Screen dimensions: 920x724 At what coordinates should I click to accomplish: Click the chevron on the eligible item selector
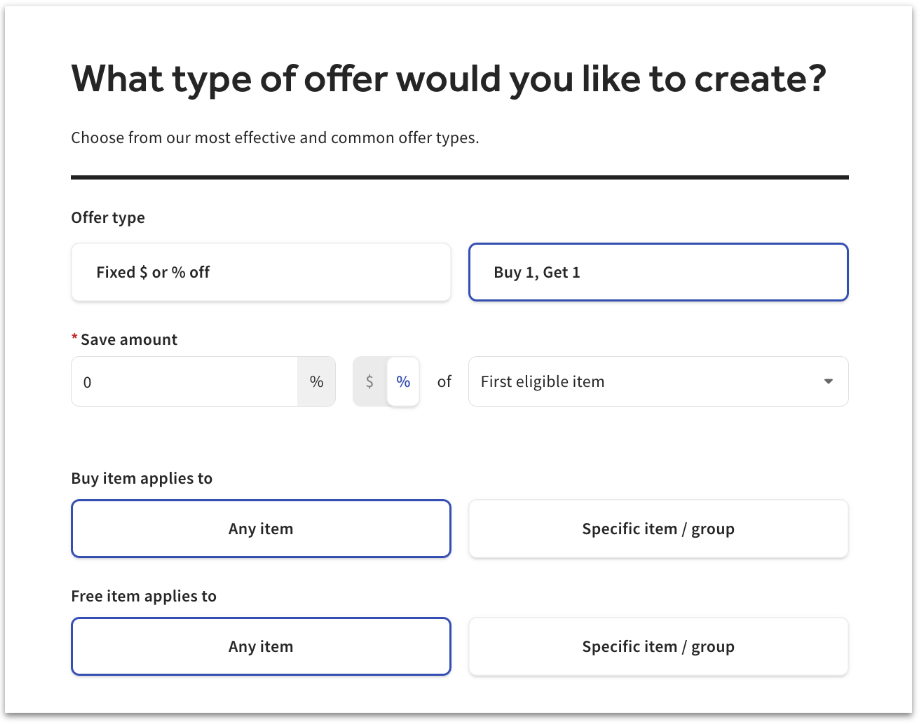827,381
